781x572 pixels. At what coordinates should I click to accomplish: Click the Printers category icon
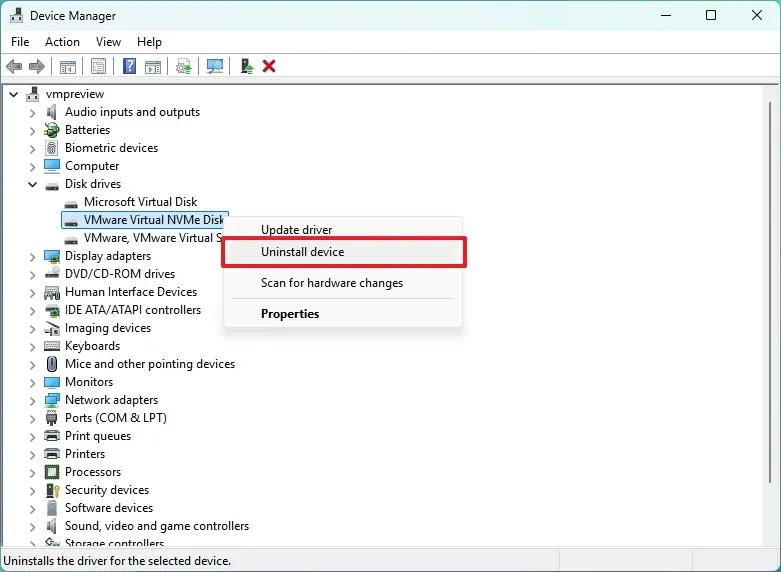pyautogui.click(x=52, y=454)
